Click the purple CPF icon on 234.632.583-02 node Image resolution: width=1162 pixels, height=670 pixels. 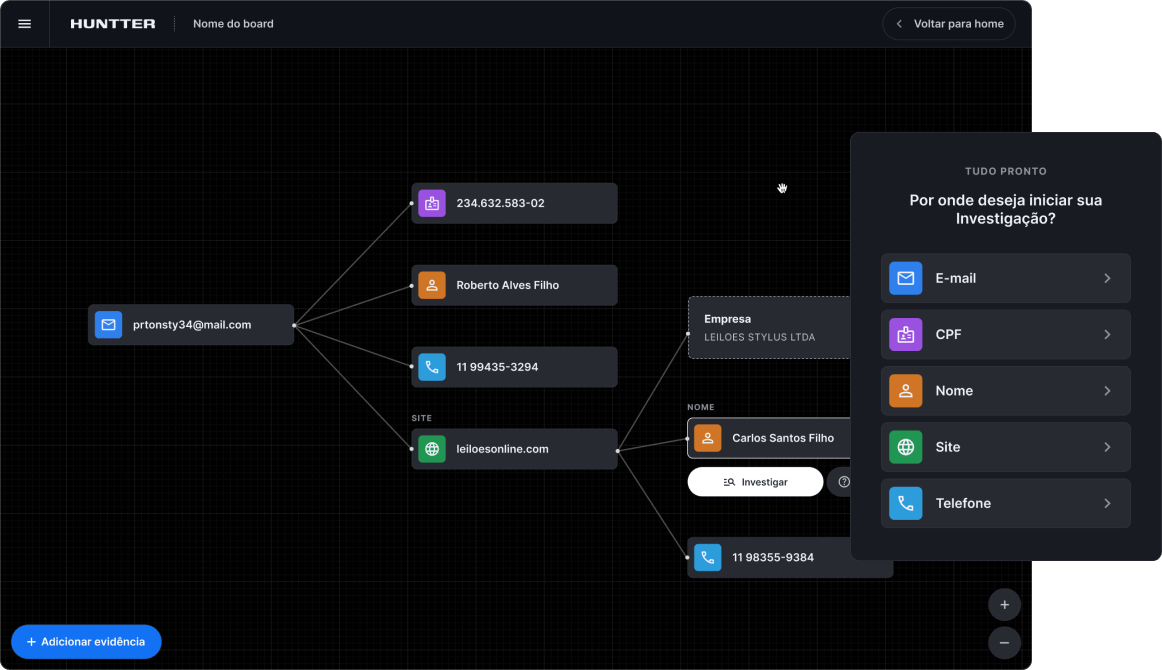[431, 203]
